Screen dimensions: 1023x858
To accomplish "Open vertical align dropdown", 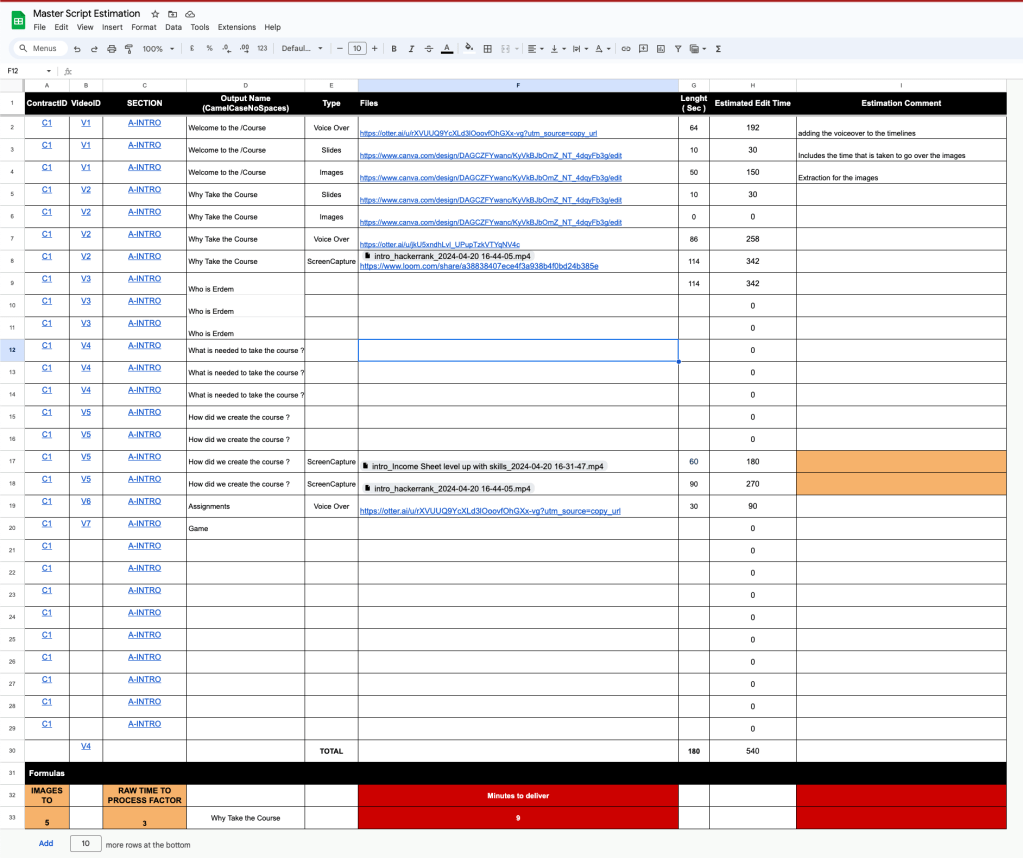I will pos(557,49).
